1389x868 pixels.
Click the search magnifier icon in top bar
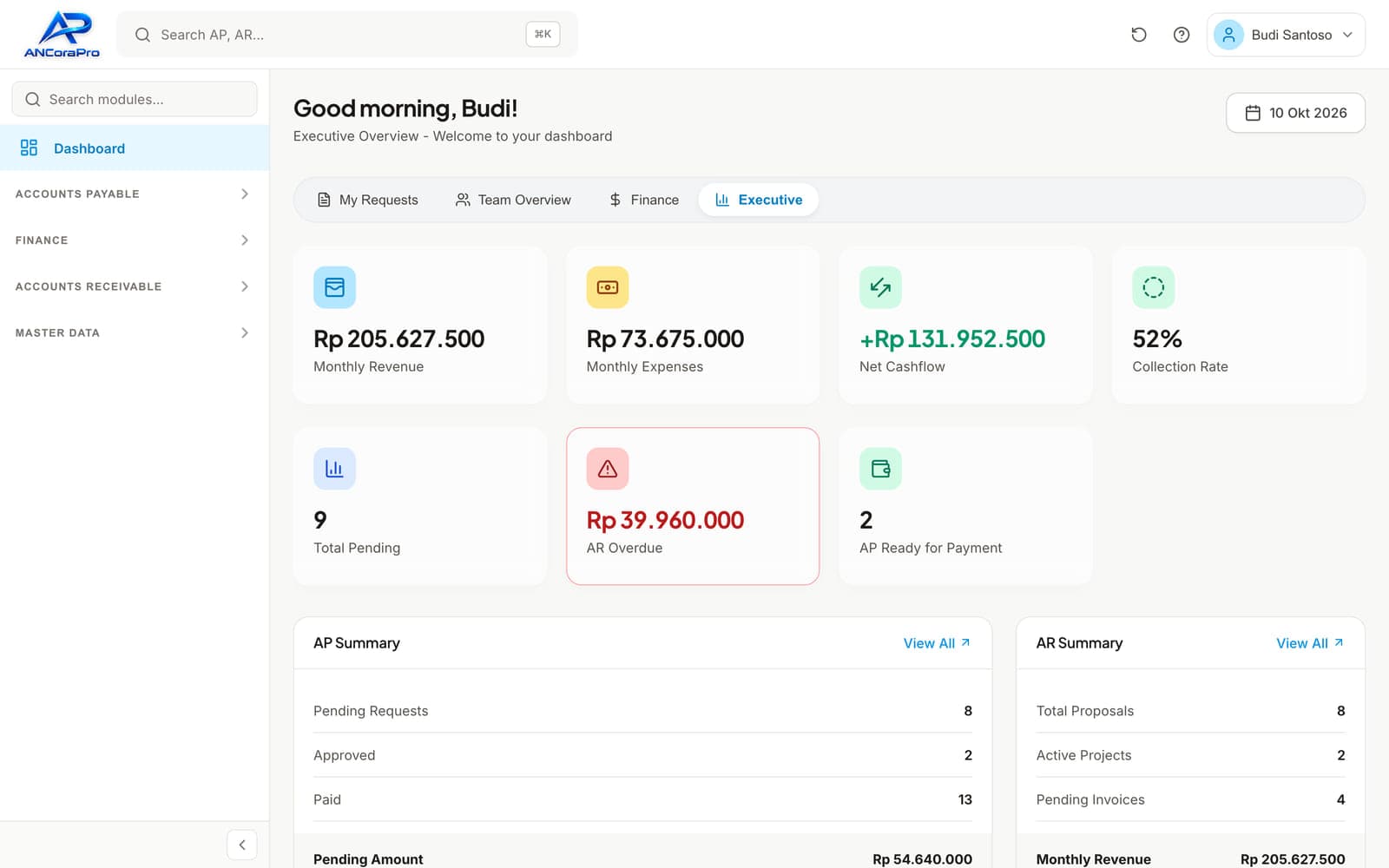point(142,35)
